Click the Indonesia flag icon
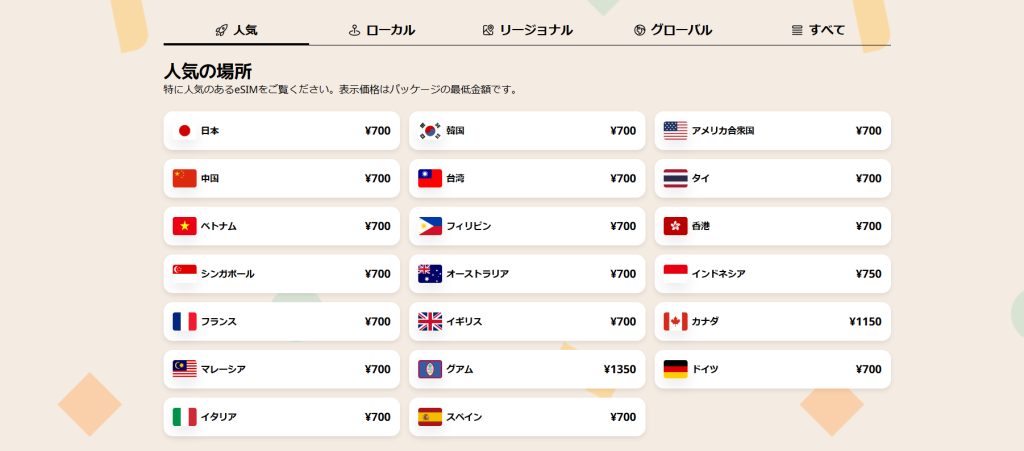The image size is (1024, 451). tap(675, 273)
